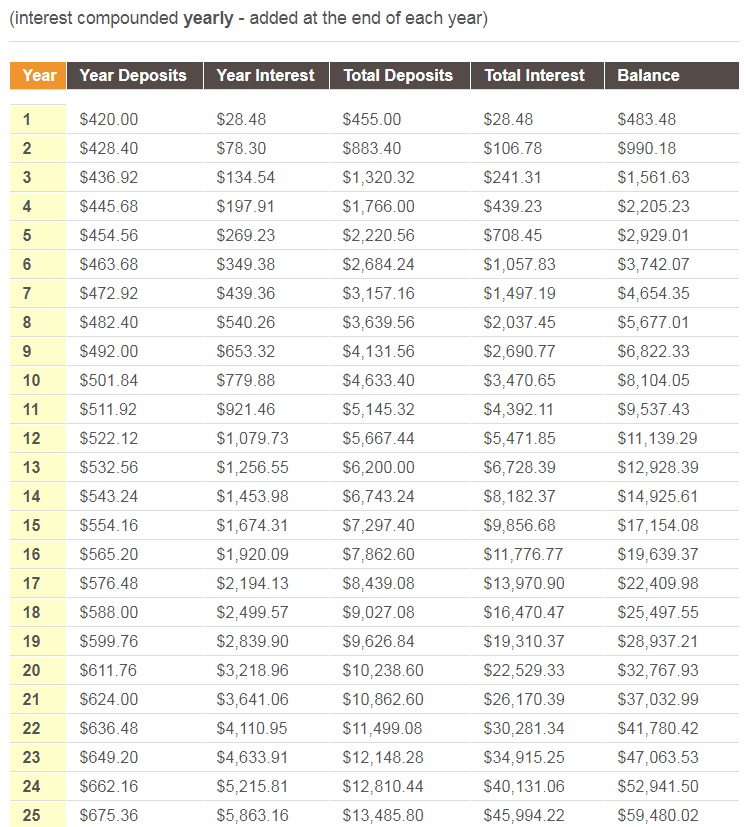Click the $1,079.73 year interest cell
This screenshot has width=746, height=827.
tap(251, 438)
